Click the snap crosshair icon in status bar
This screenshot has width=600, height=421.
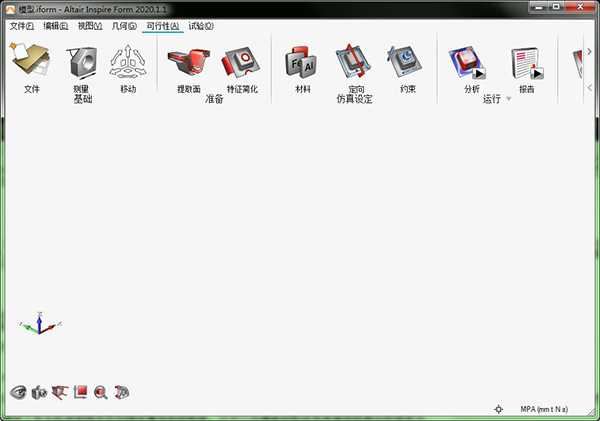(498, 409)
